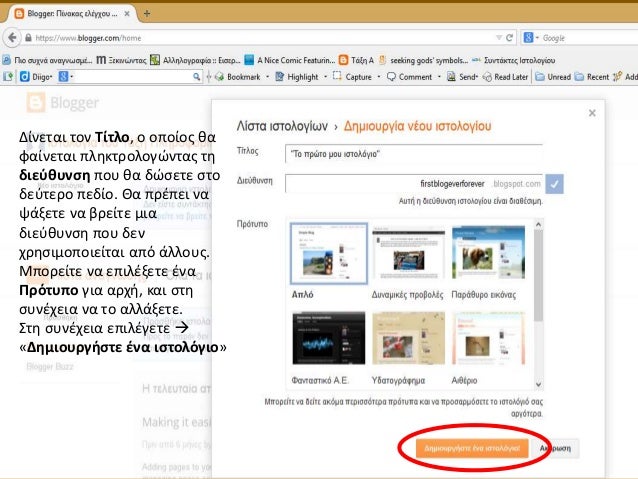Open the Google search engine dropdown
Screen dimensions: 638x479
[537, 38]
